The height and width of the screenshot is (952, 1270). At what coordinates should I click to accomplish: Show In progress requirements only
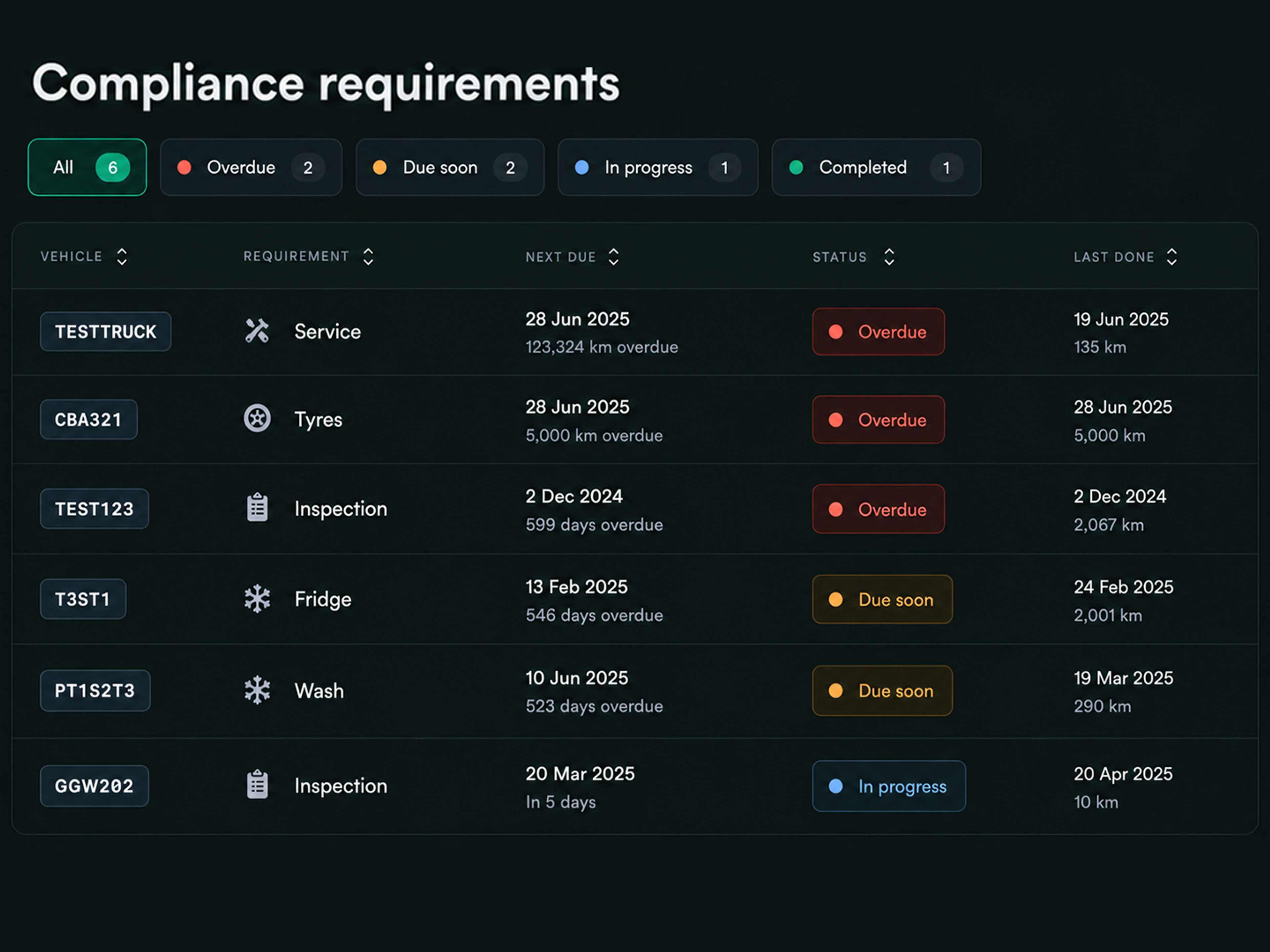tap(657, 167)
